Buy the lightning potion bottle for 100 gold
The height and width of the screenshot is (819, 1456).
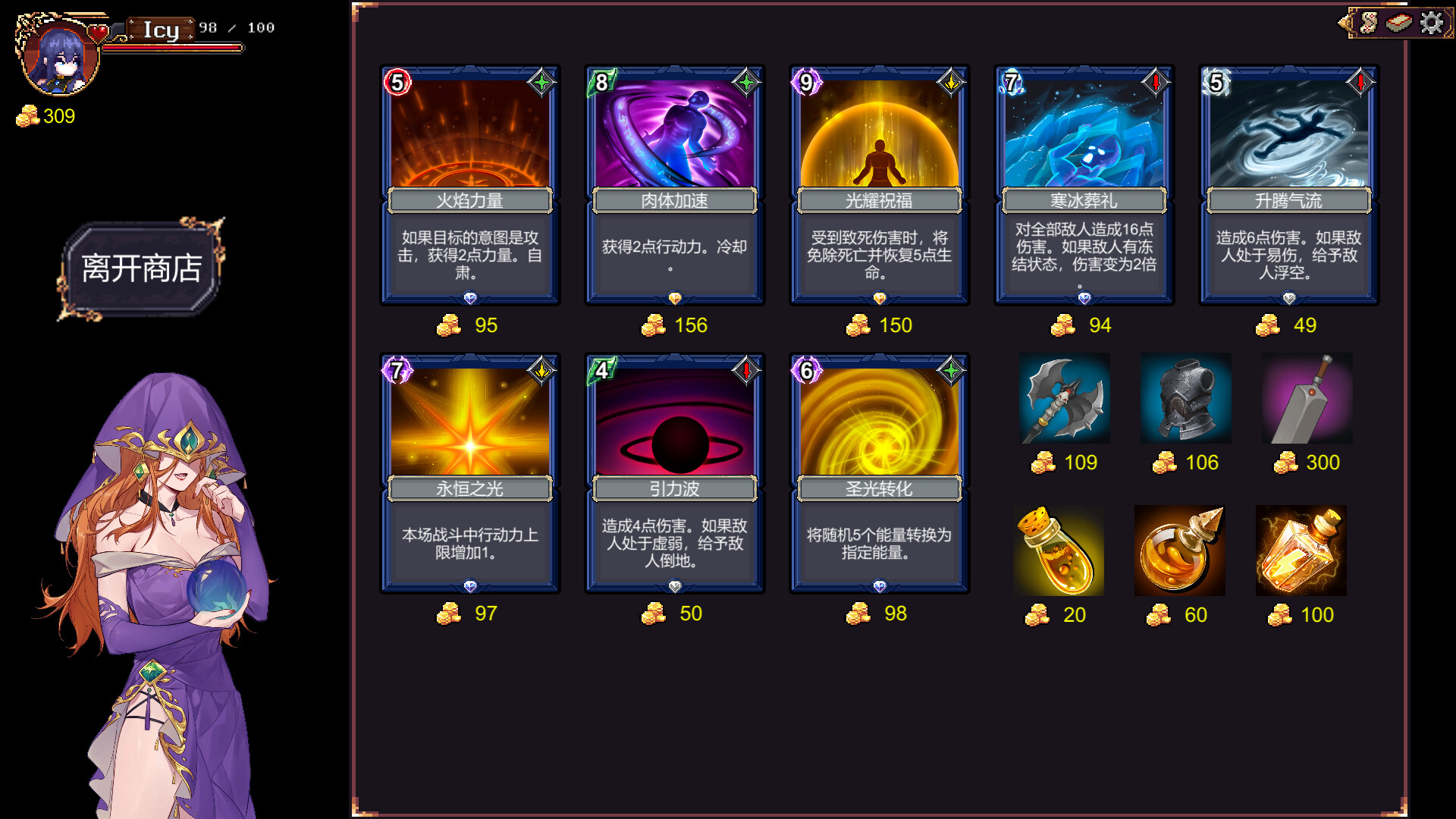tap(1301, 551)
